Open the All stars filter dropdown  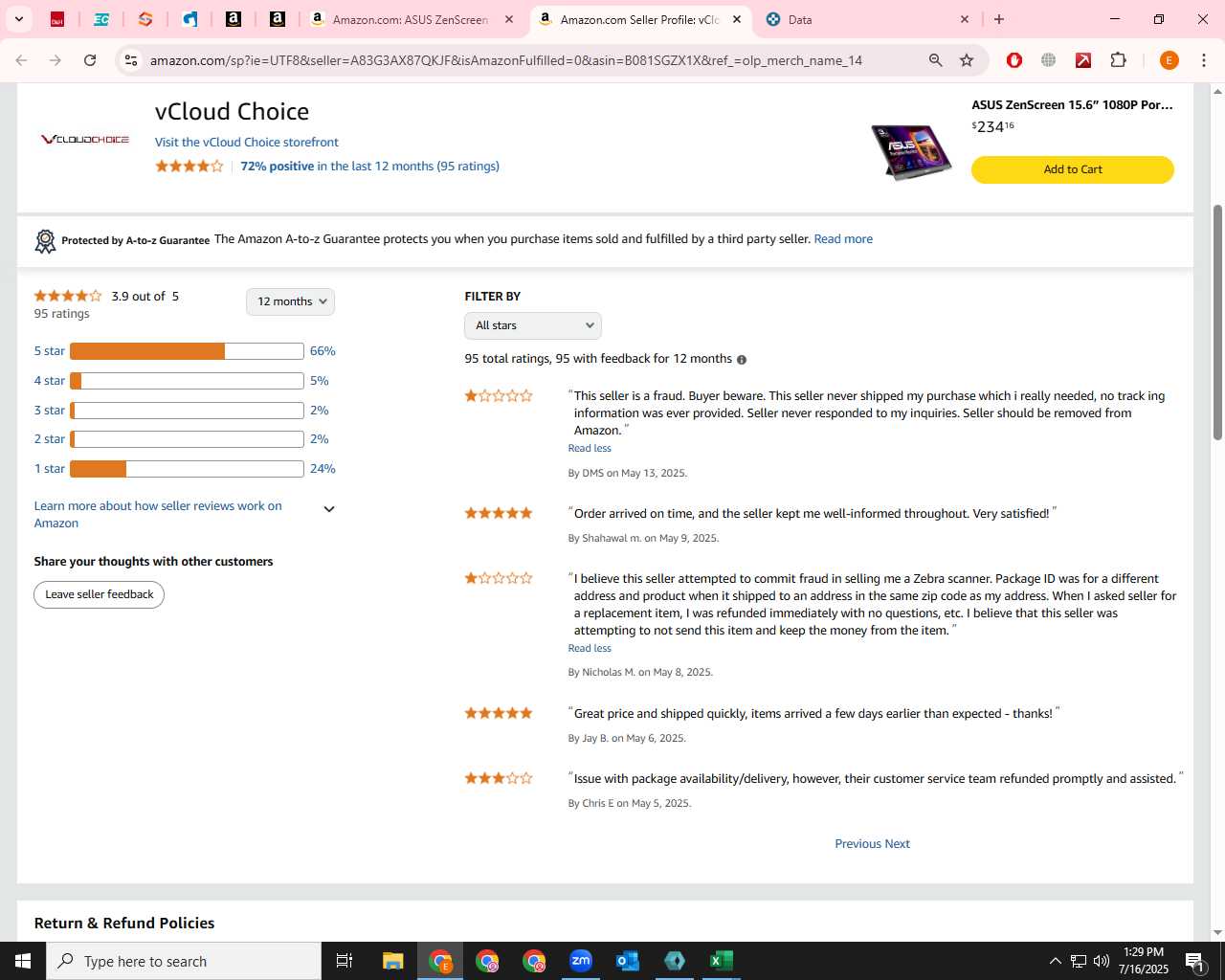click(533, 325)
